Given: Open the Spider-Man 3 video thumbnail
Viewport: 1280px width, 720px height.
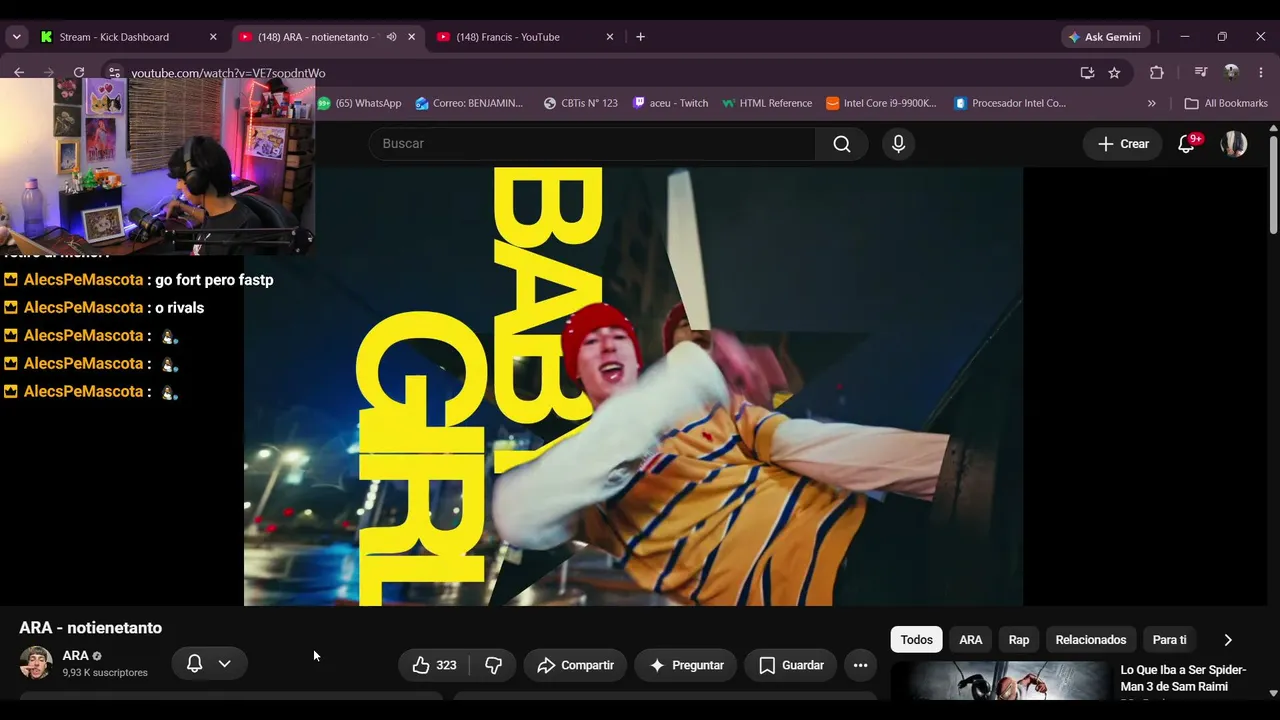Looking at the screenshot, I should point(1000,681).
